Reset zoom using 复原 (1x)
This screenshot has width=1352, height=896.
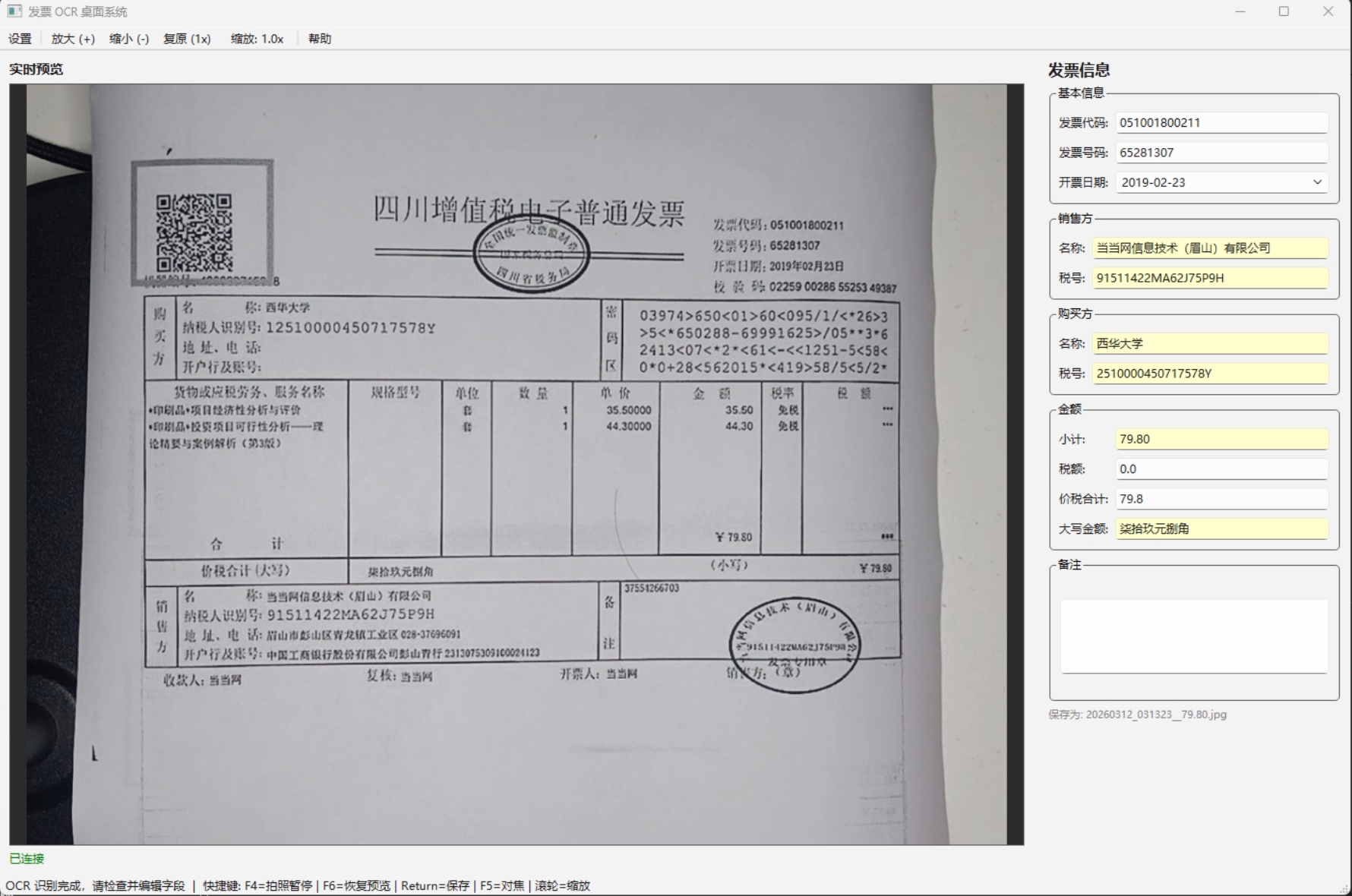[x=186, y=38]
